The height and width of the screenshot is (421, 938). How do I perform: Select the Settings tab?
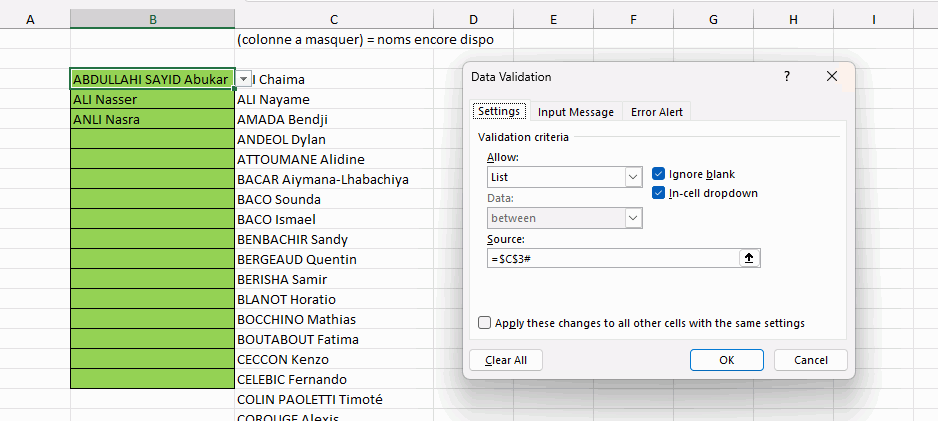point(498,112)
